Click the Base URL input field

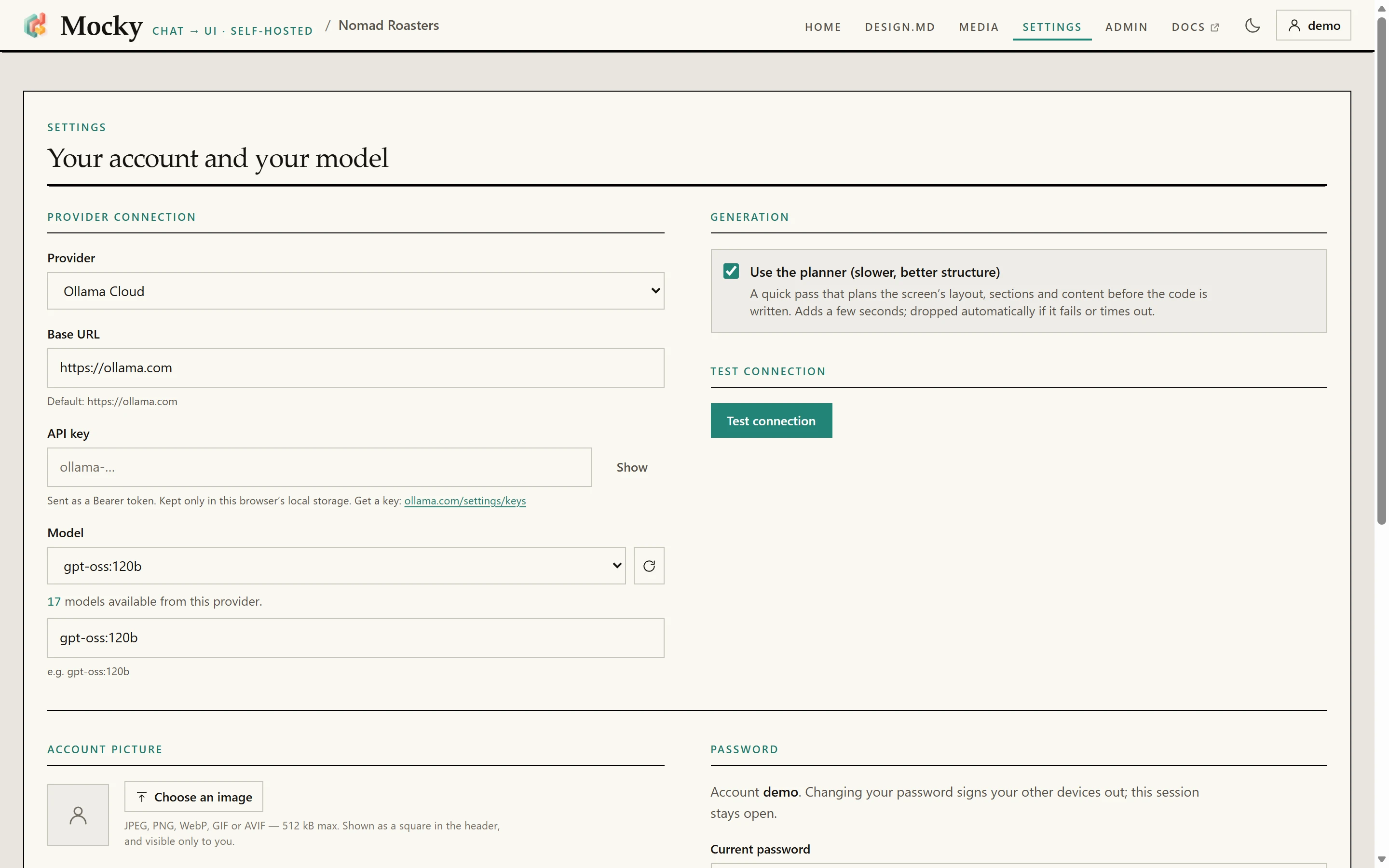pos(356,368)
